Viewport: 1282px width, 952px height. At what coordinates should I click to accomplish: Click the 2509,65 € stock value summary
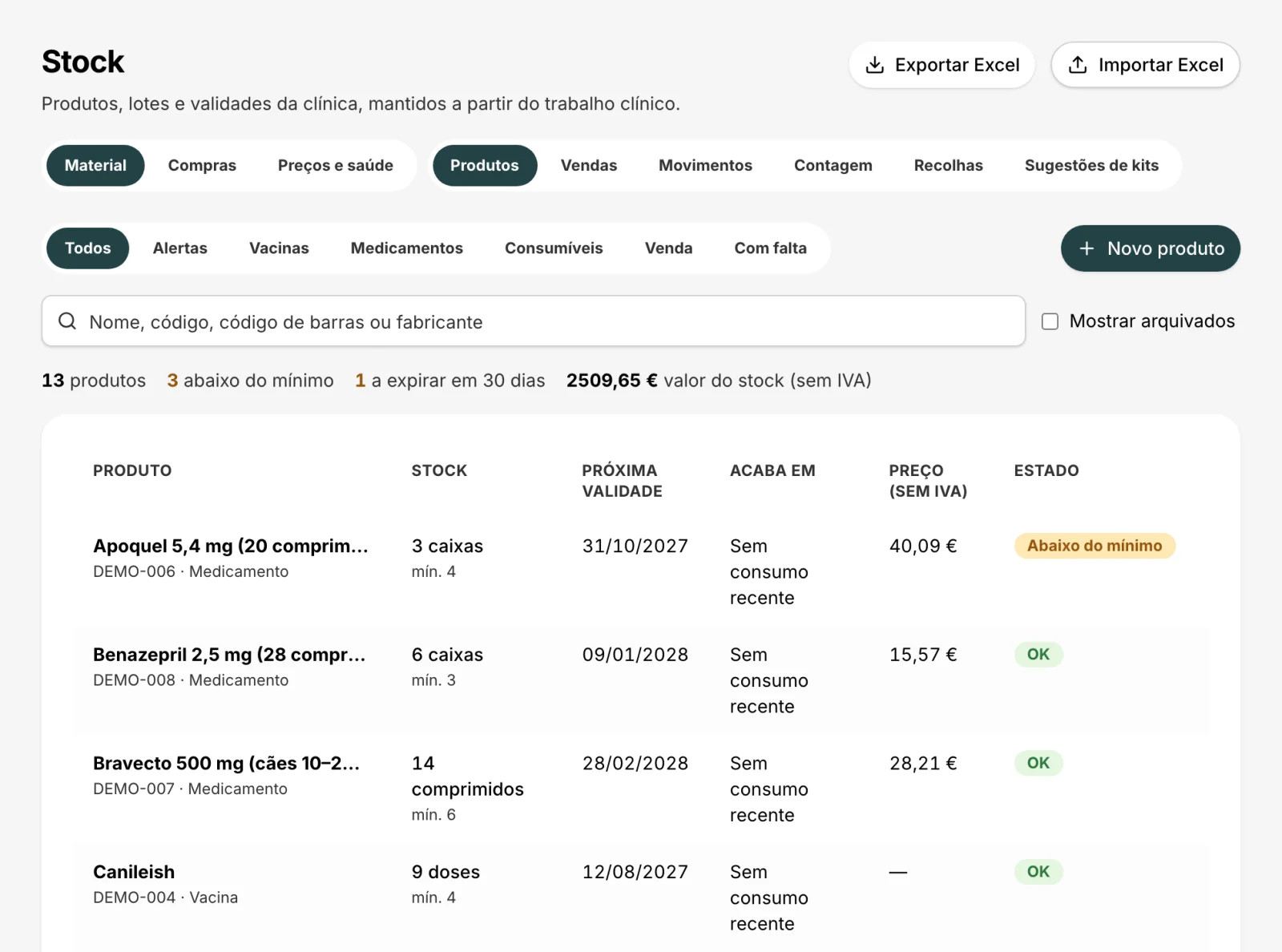click(x=719, y=381)
